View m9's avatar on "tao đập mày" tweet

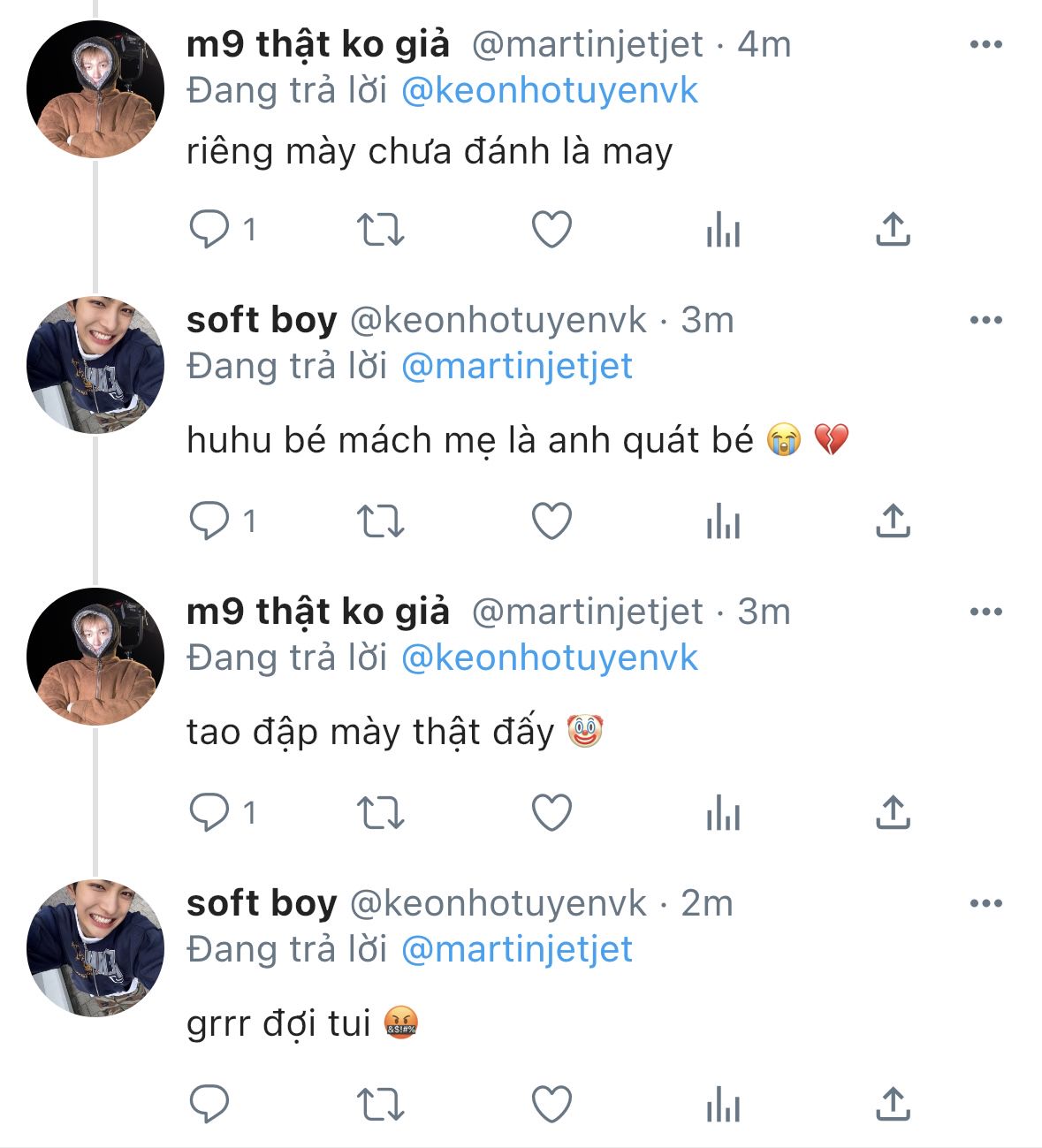[95, 657]
